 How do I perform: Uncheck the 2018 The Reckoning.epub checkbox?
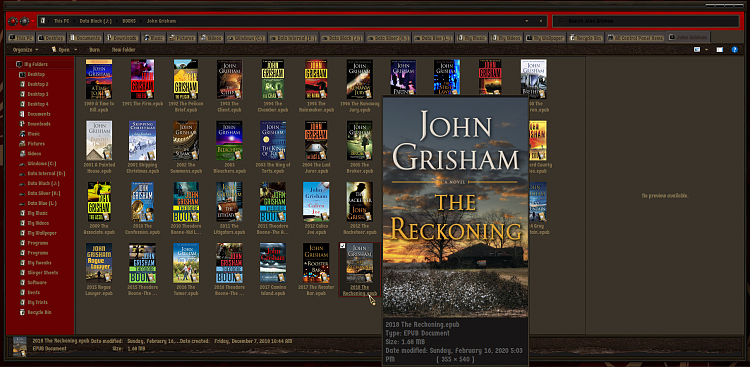coord(342,245)
